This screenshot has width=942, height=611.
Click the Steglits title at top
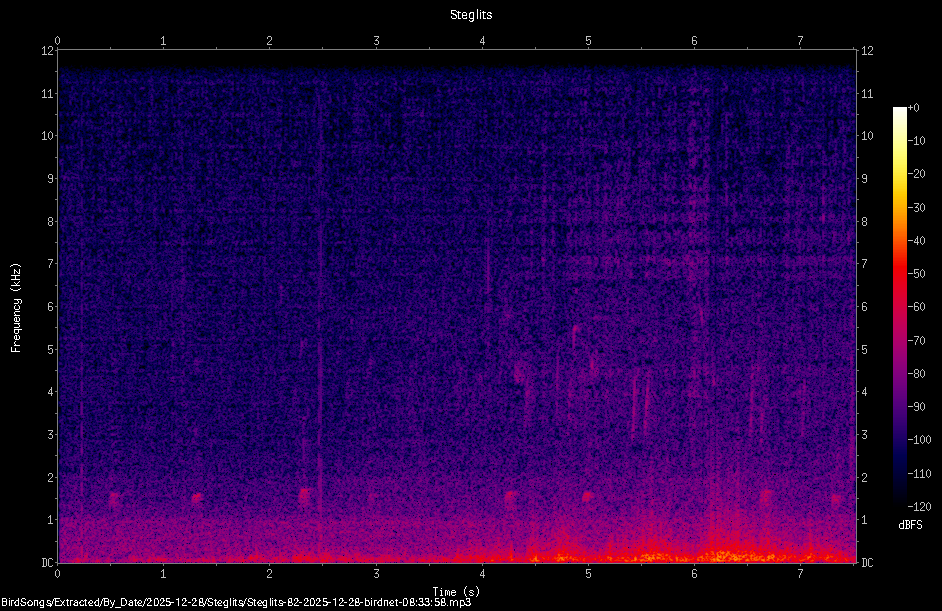point(471,15)
